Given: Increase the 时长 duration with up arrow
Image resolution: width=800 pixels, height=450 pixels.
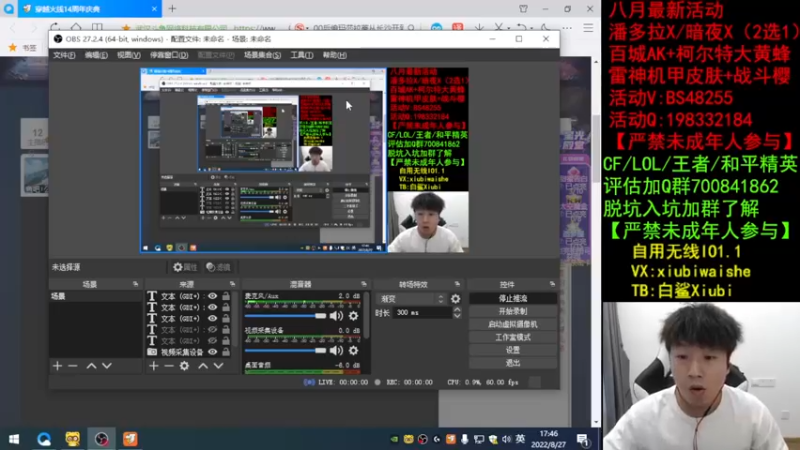Looking at the screenshot, I should (x=457, y=309).
